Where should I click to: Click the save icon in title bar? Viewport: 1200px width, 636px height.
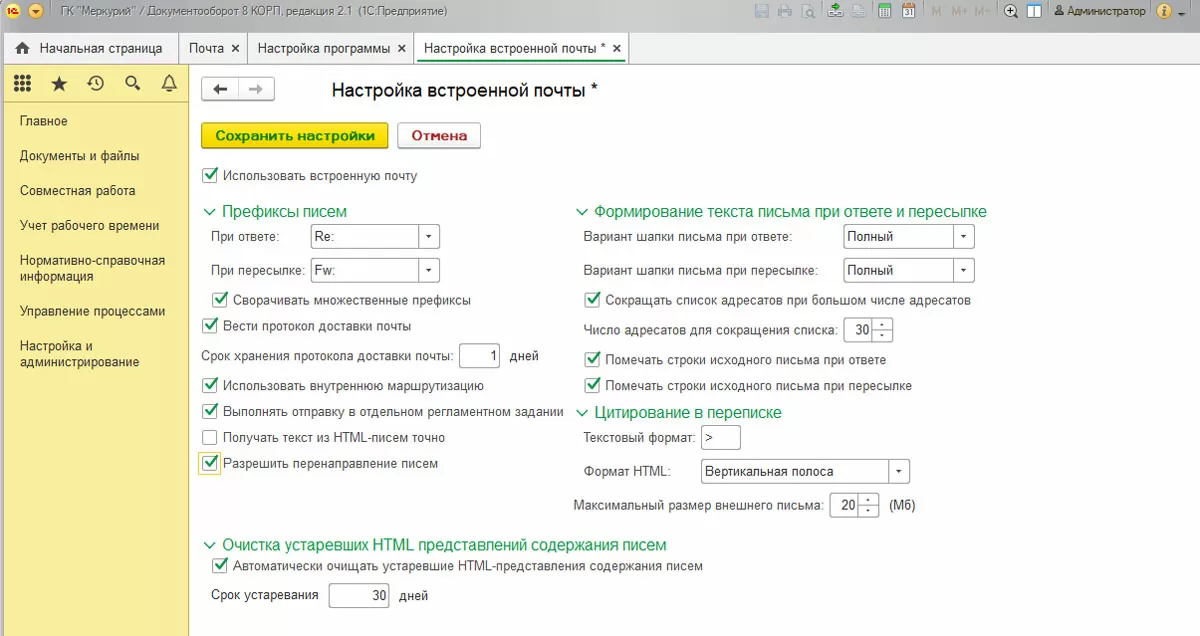click(762, 11)
